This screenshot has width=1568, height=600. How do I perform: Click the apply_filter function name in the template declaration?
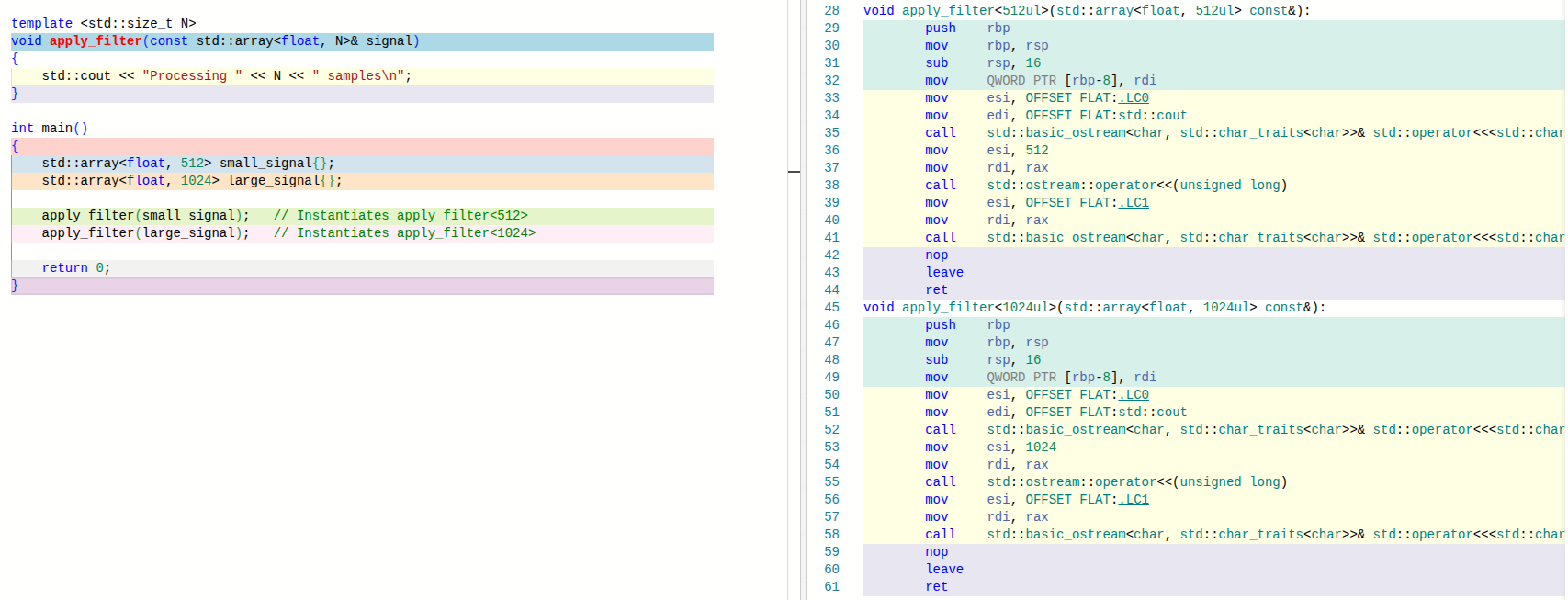96,41
